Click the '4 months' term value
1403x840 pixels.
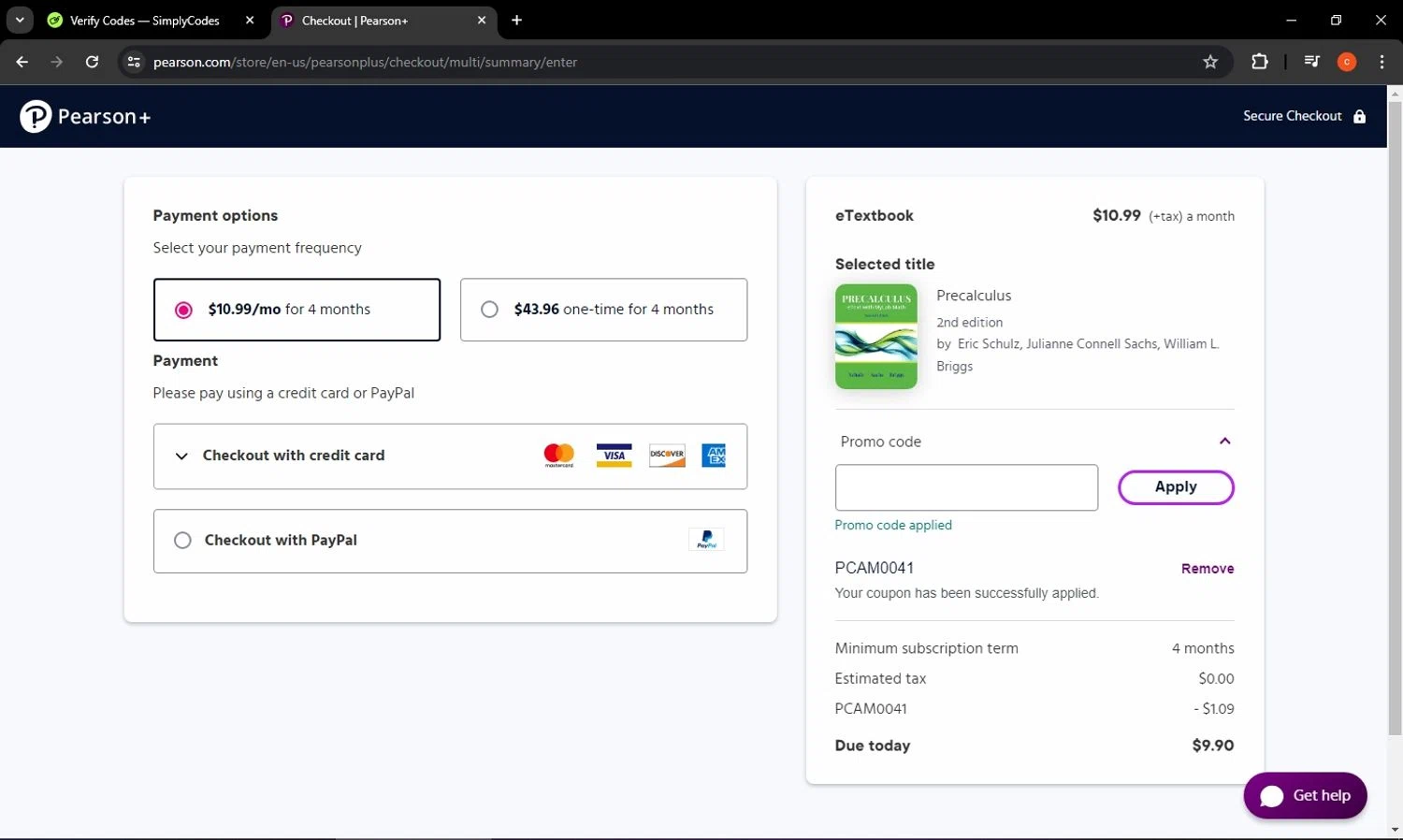point(1203,648)
